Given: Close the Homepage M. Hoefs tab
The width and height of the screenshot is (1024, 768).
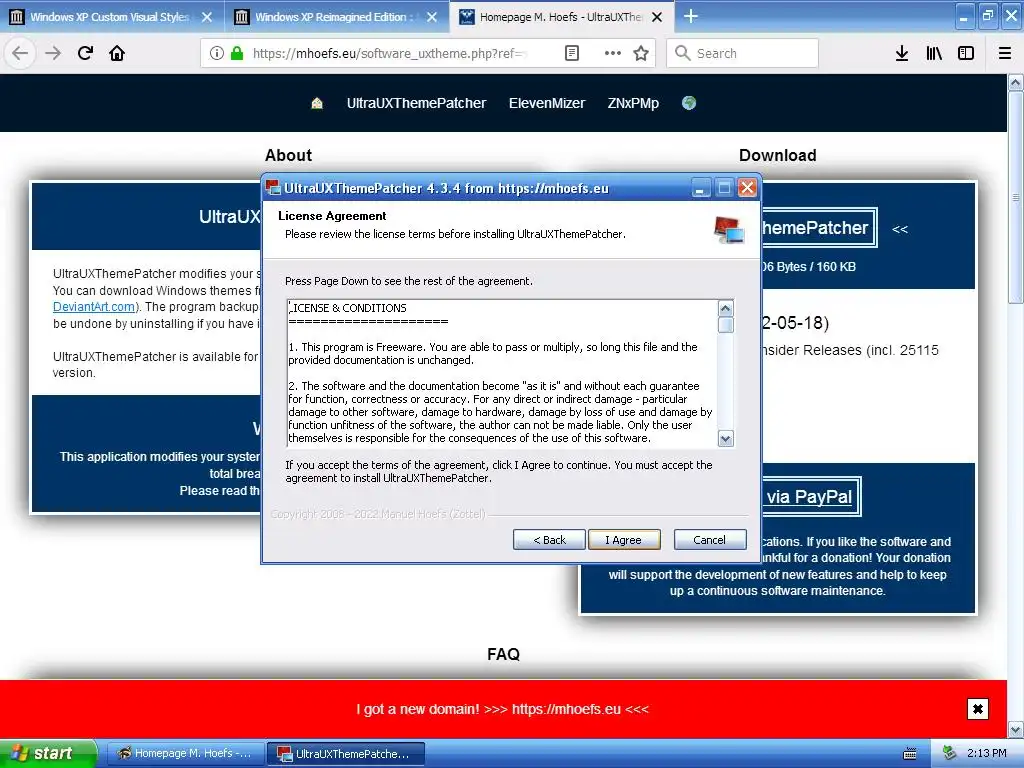Looking at the screenshot, I should point(657,17).
